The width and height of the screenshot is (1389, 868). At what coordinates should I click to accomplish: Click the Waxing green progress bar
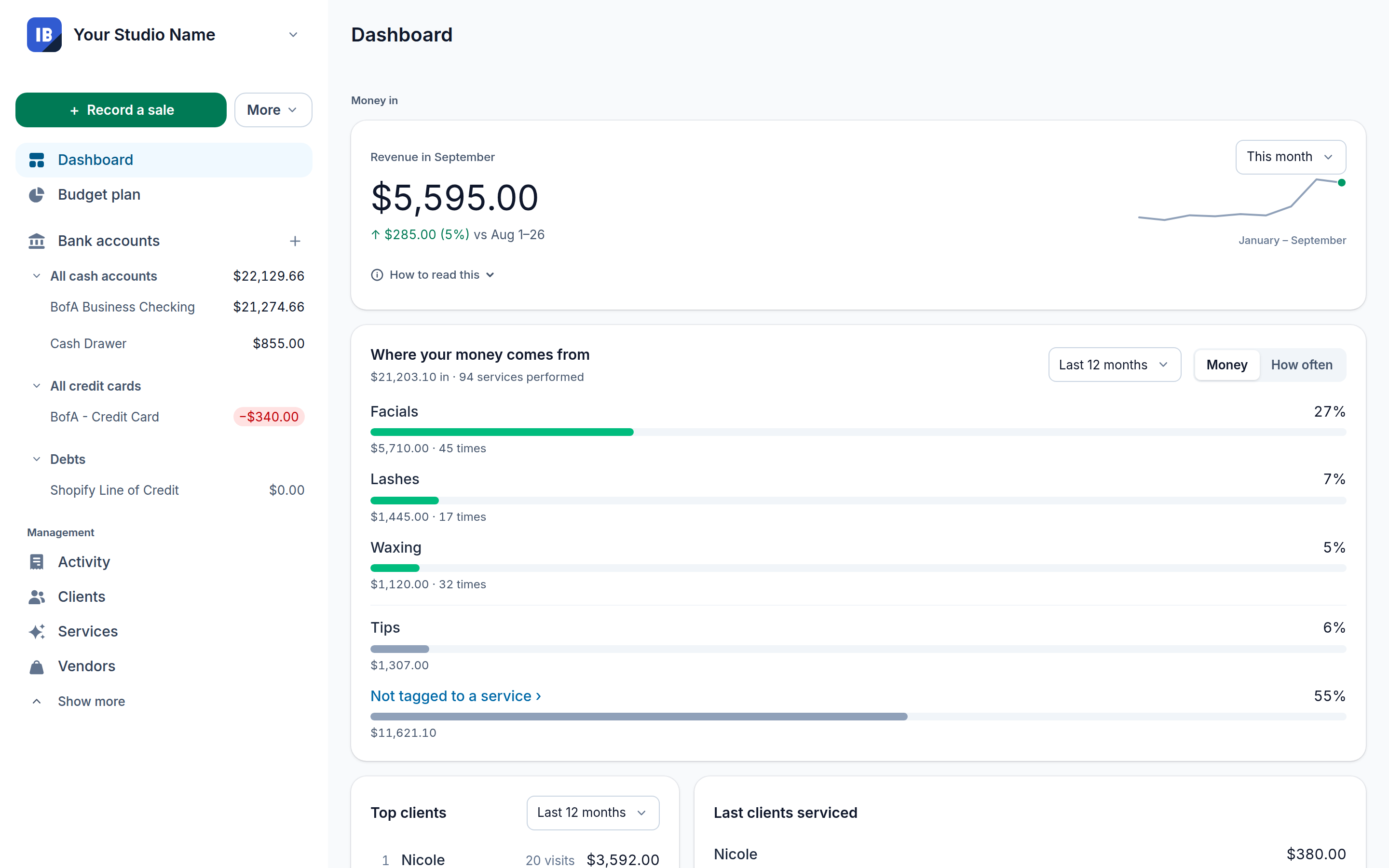(x=395, y=569)
